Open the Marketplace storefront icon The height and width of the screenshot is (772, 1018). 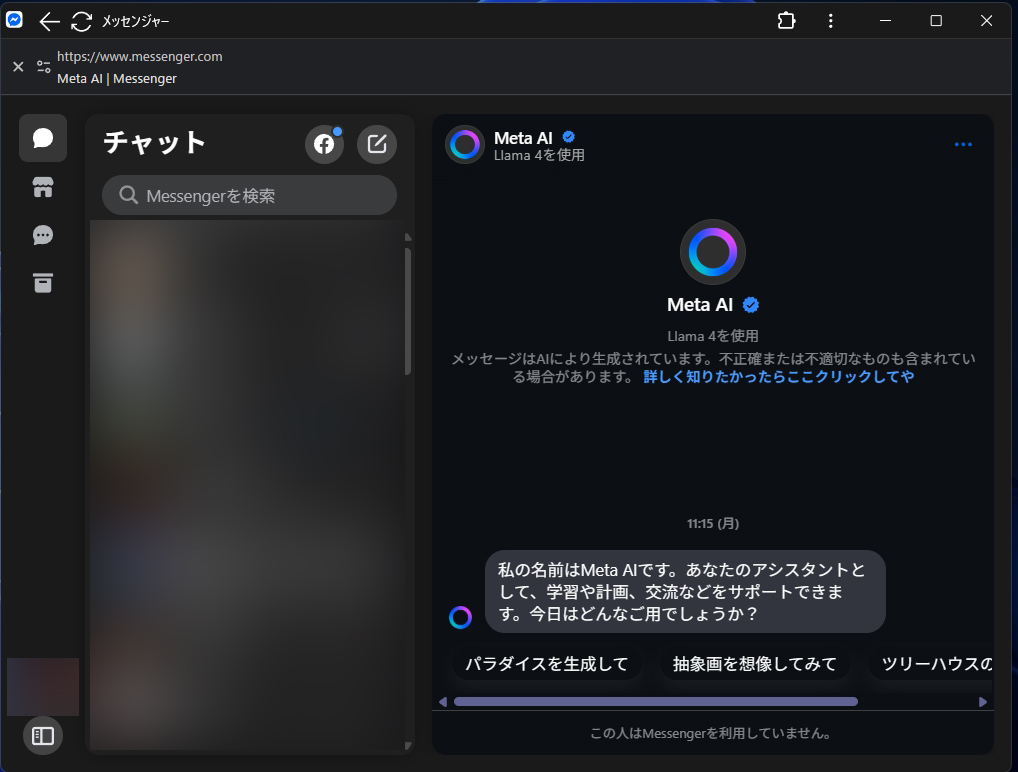point(43,188)
